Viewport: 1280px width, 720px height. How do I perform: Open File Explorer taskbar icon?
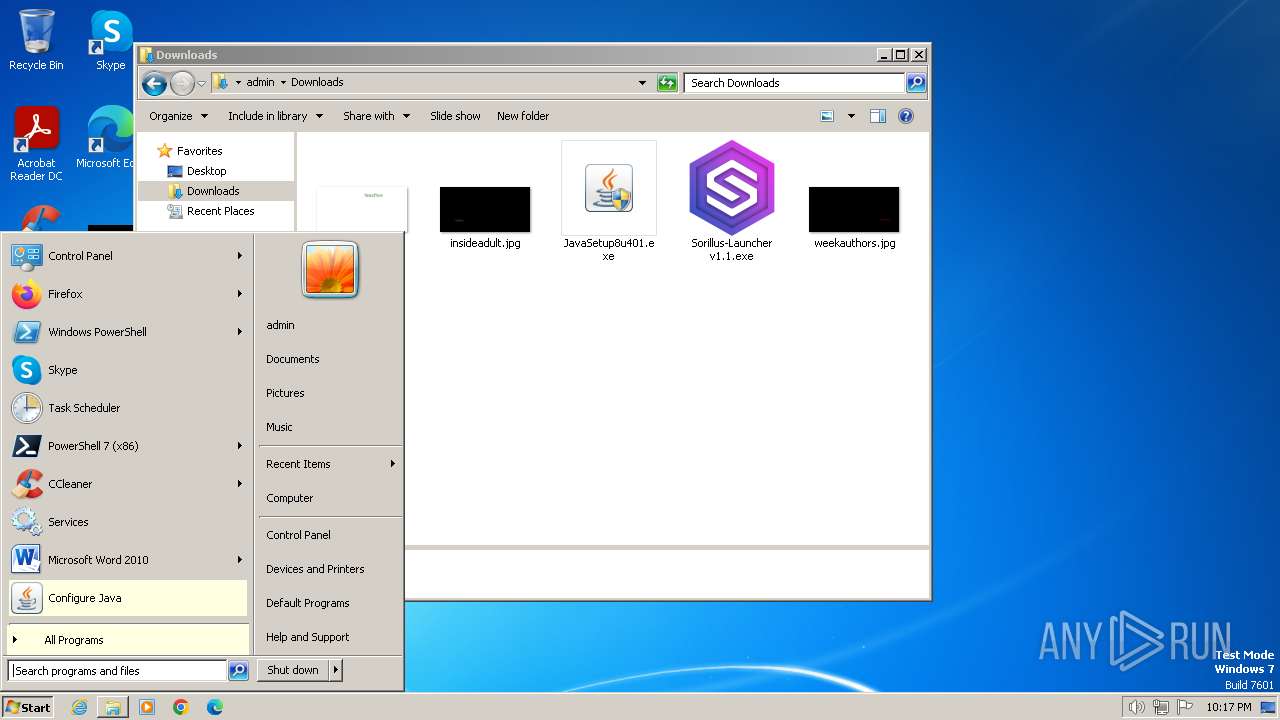(x=113, y=707)
